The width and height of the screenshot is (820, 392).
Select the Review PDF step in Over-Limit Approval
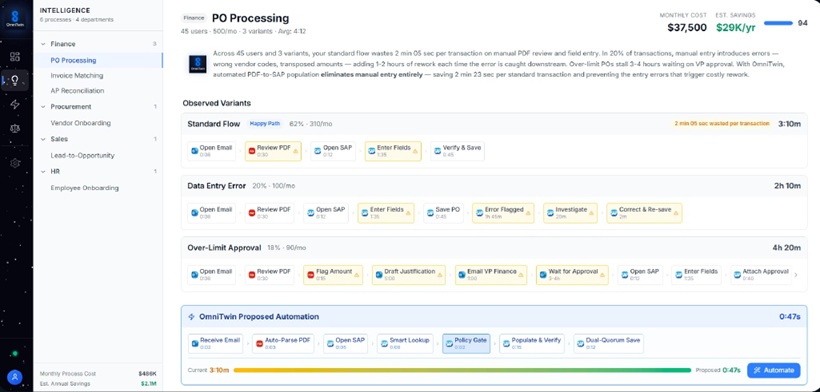click(x=269, y=275)
